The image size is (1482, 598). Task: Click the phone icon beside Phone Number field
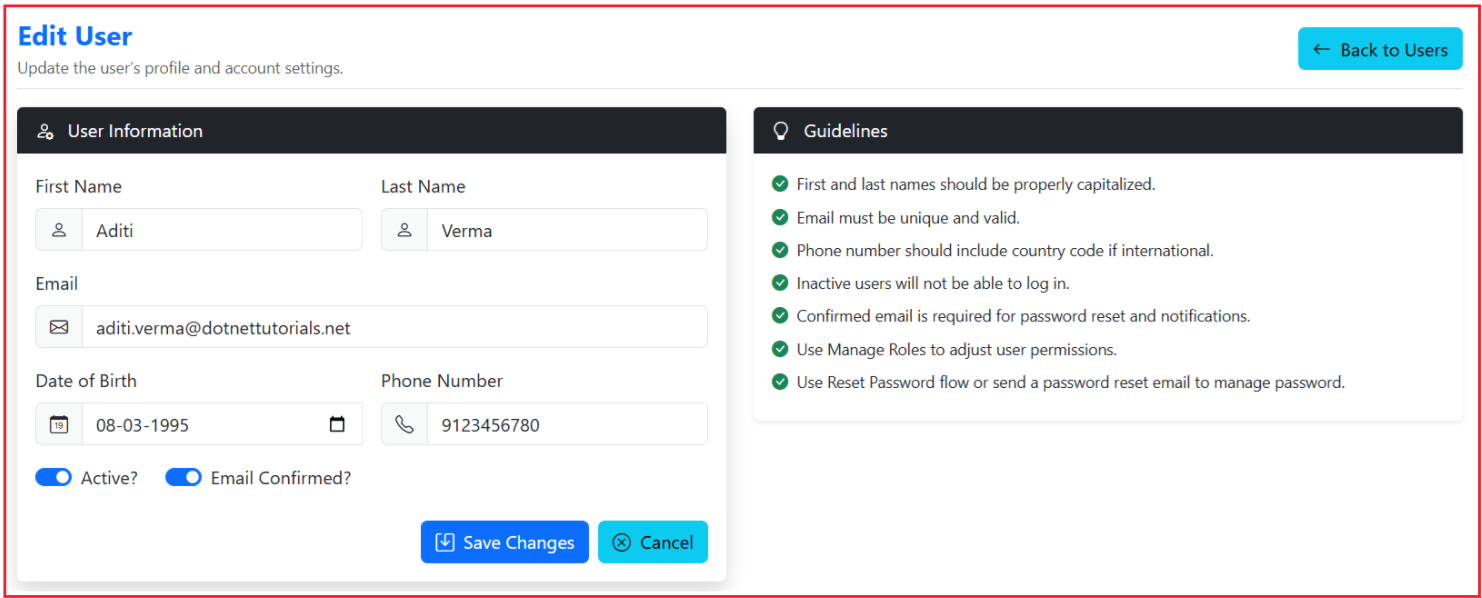(404, 423)
